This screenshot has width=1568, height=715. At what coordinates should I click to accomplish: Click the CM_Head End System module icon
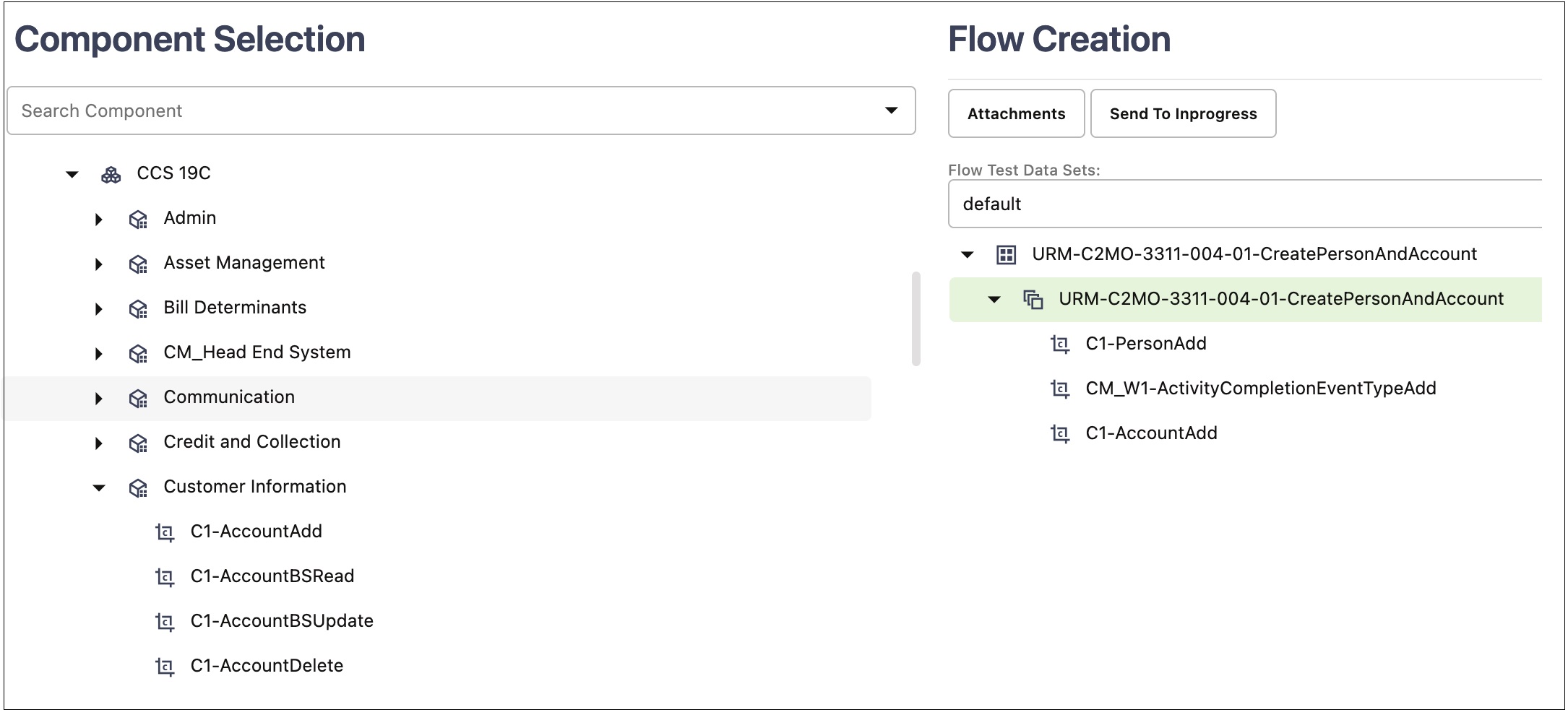[x=138, y=353]
